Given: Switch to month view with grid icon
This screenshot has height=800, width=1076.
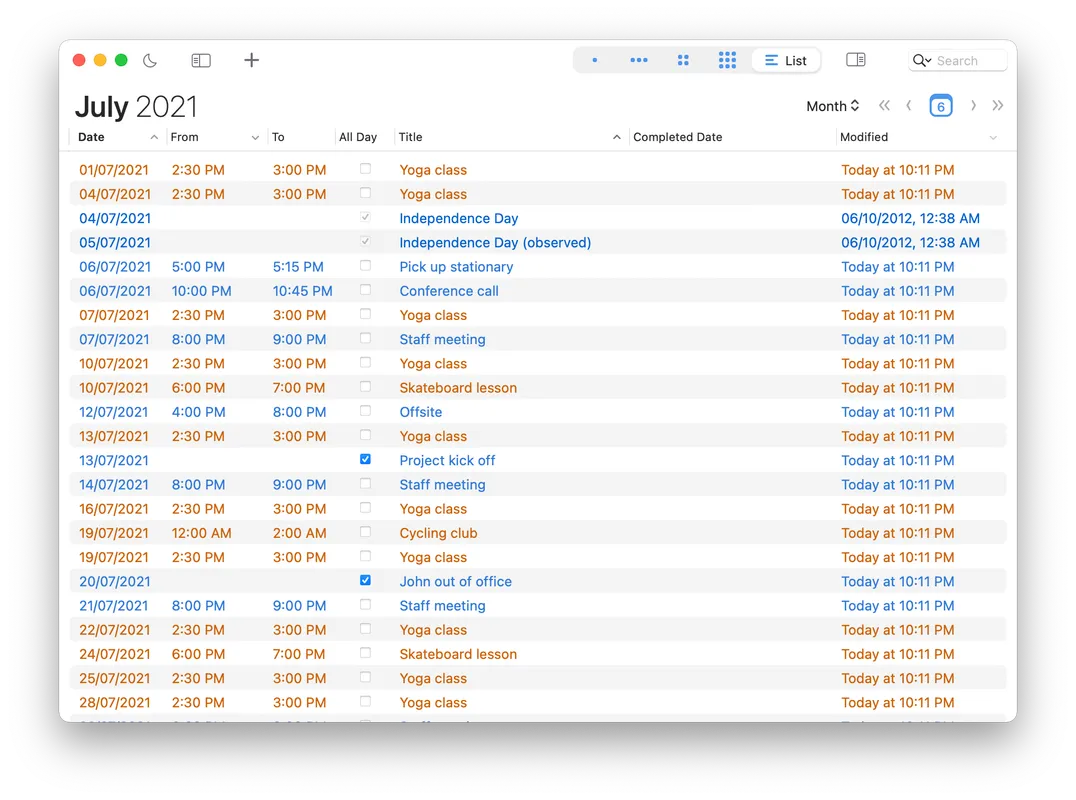Looking at the screenshot, I should [683, 60].
